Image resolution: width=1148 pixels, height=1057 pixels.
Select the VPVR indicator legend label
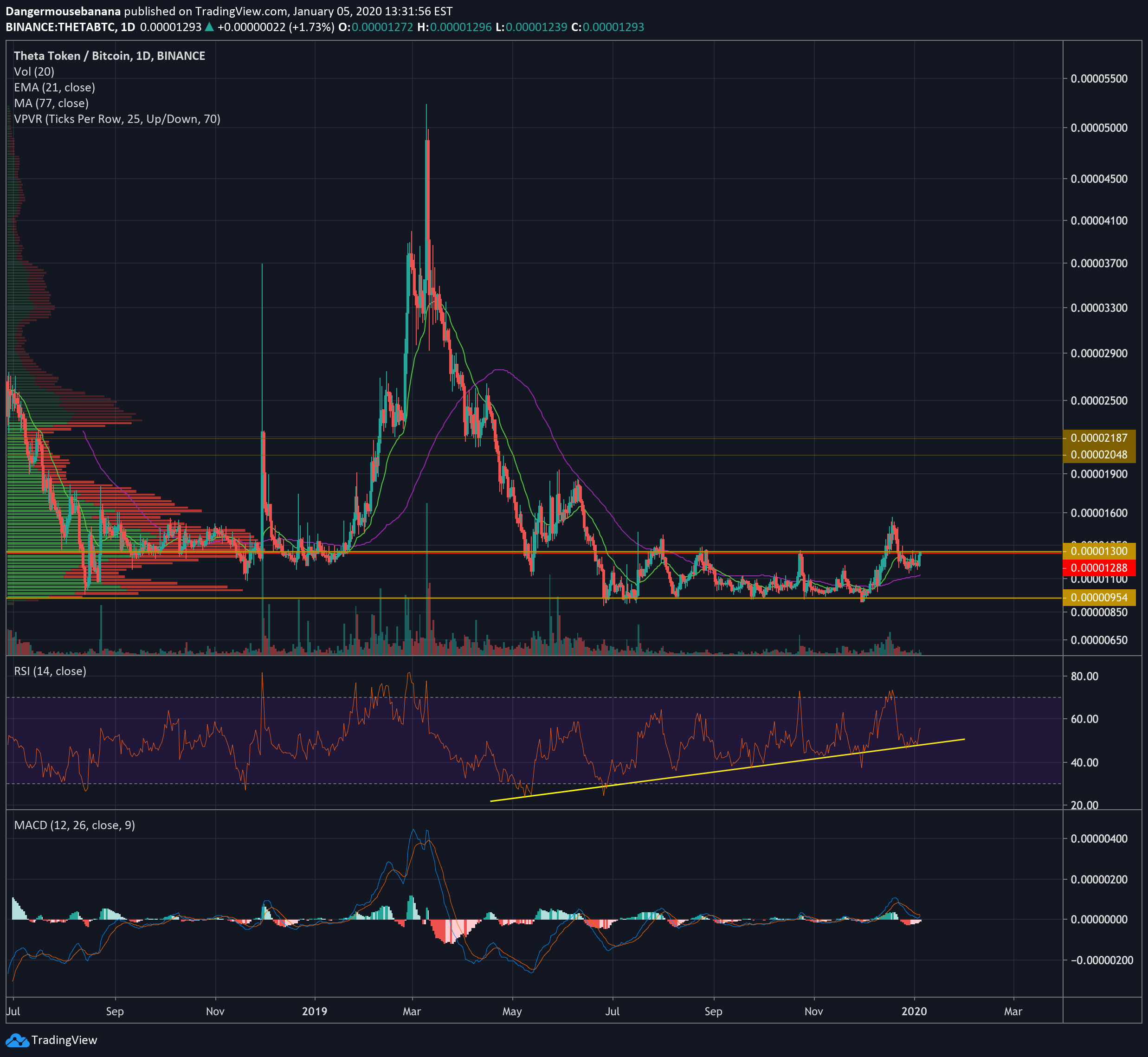click(116, 119)
